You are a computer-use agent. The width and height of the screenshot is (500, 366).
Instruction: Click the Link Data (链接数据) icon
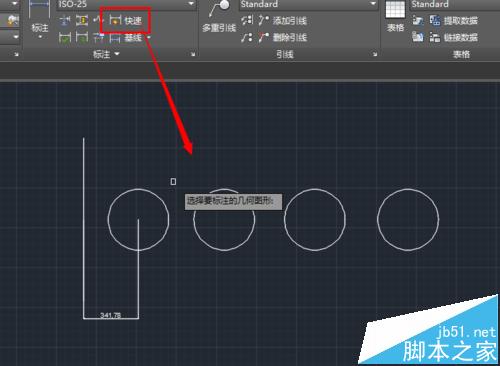pyautogui.click(x=435, y=37)
